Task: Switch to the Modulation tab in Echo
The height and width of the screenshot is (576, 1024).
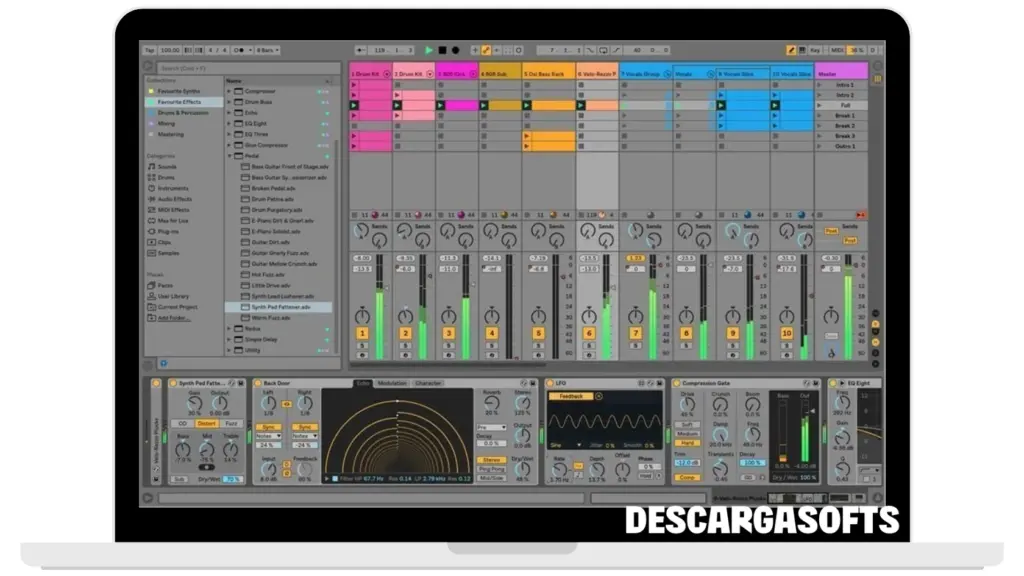Action: (392, 383)
